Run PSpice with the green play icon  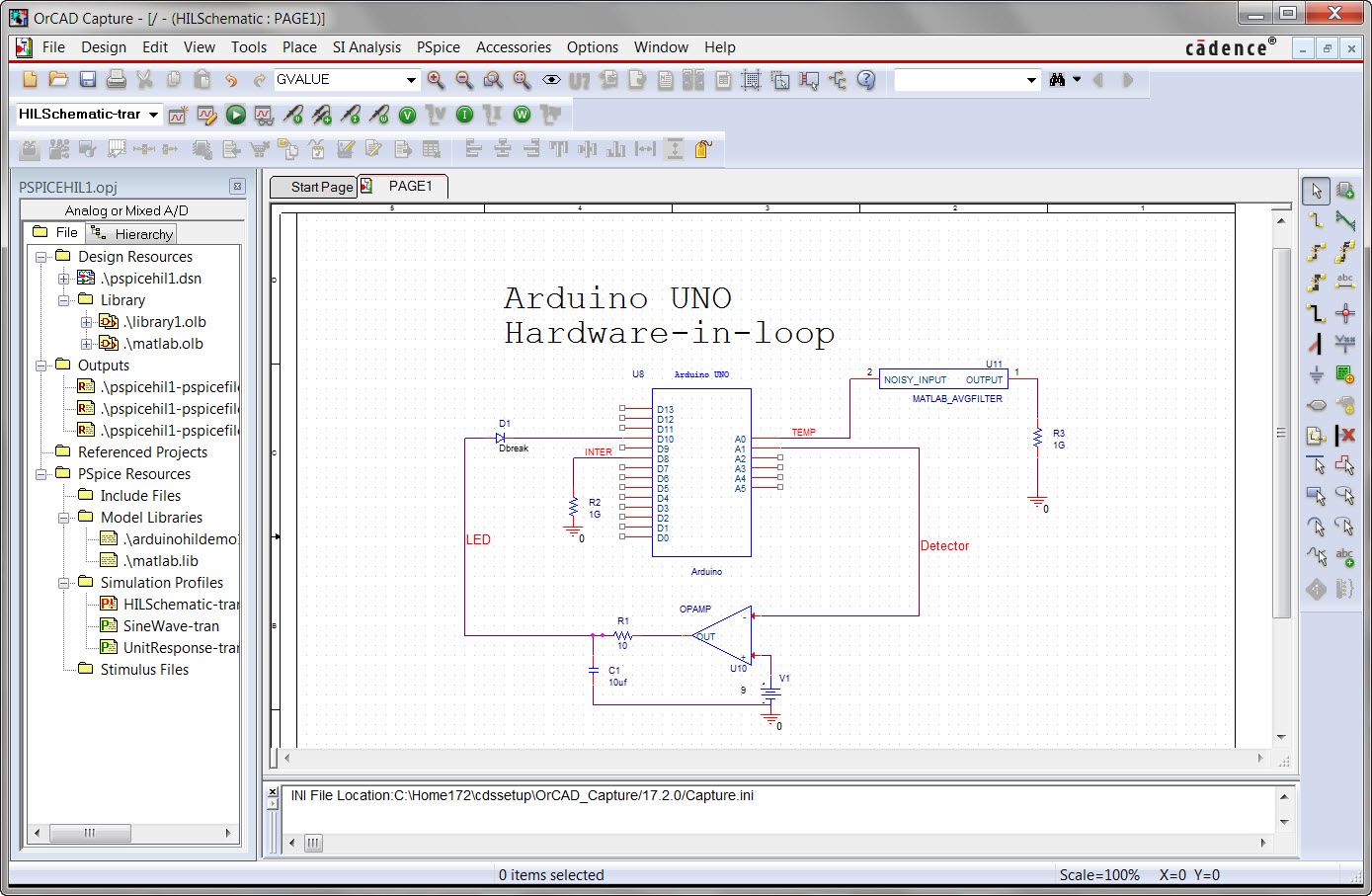[x=235, y=115]
